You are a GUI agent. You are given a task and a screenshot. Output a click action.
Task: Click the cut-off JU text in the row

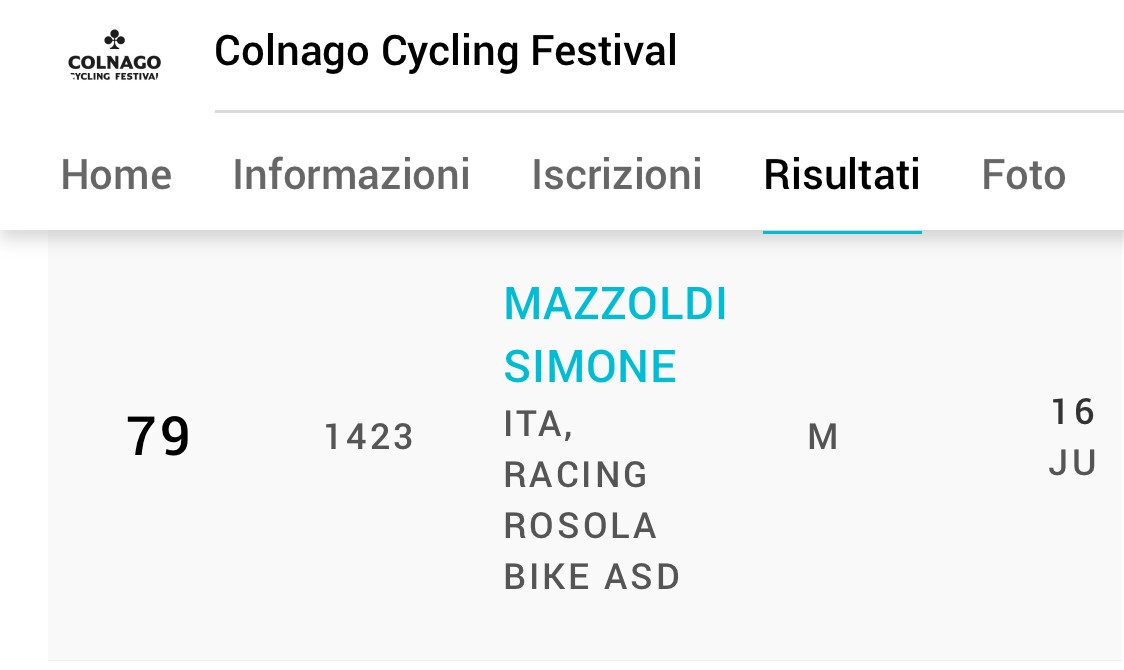(1072, 462)
